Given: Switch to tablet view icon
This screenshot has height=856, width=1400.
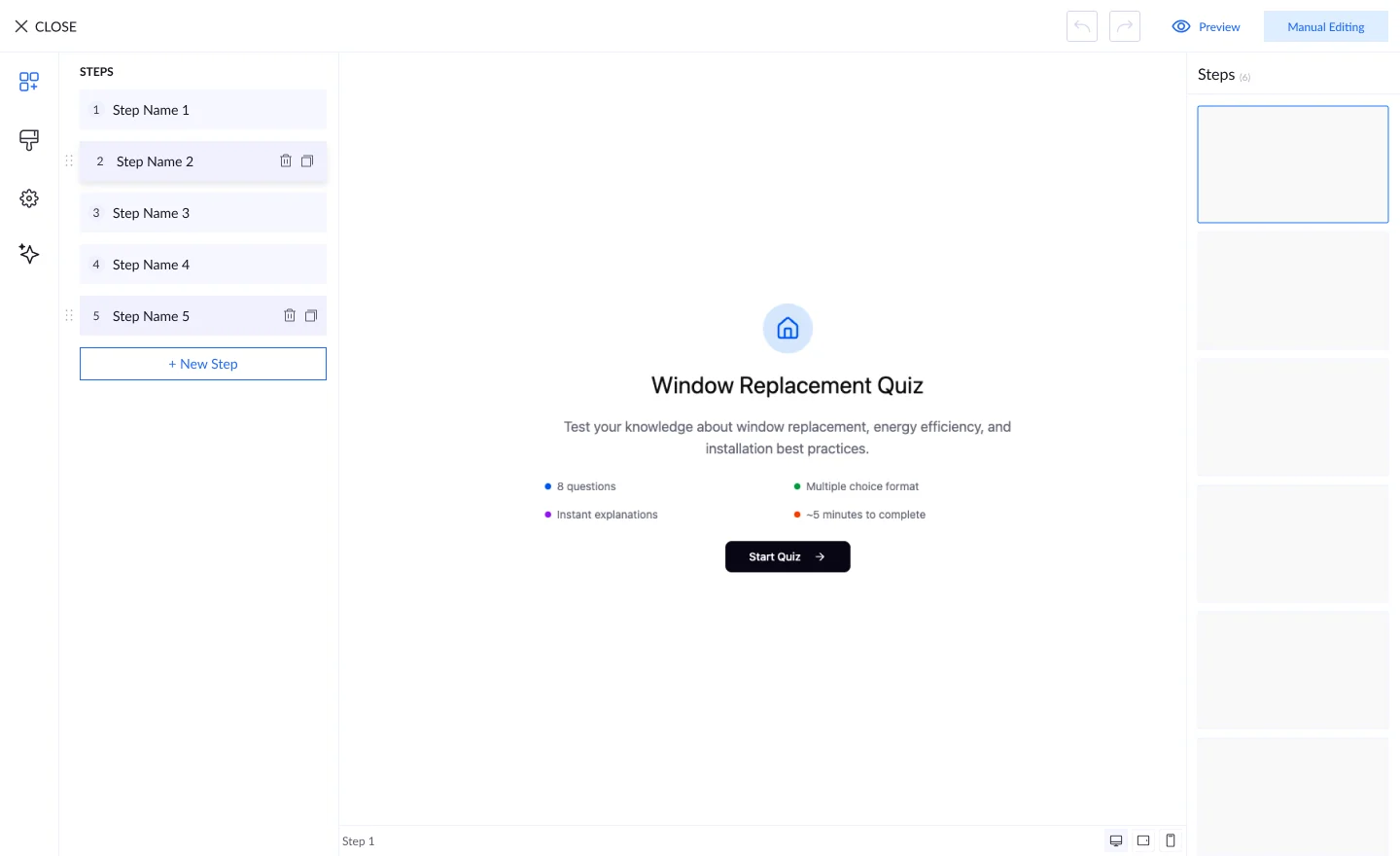Looking at the screenshot, I should point(1143,840).
